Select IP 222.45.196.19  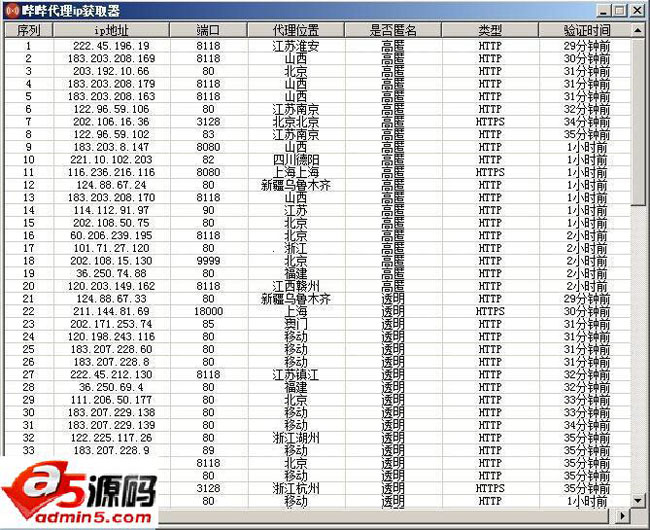coord(111,46)
